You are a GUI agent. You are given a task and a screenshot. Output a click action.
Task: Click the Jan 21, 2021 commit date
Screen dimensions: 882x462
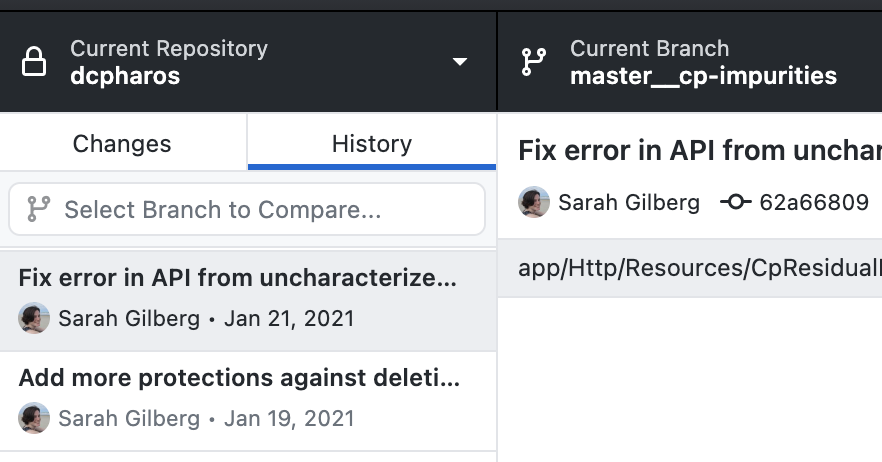(289, 319)
